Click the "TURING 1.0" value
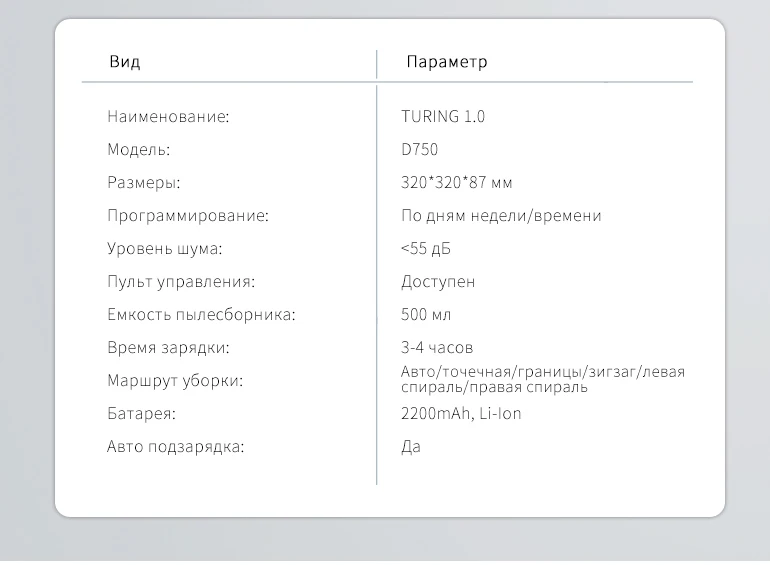 click(443, 116)
